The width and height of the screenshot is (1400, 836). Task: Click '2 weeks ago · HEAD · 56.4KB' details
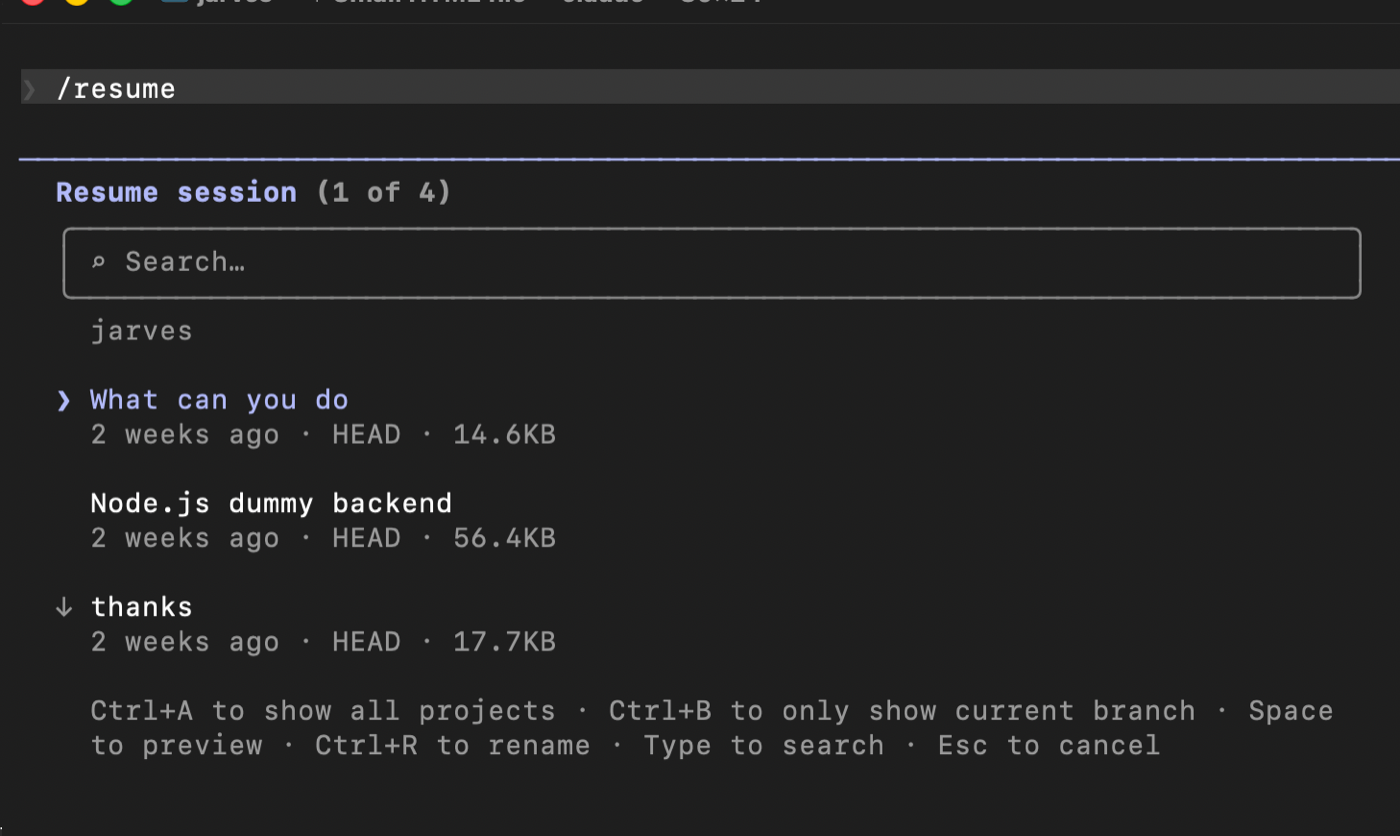pyautogui.click(x=323, y=538)
